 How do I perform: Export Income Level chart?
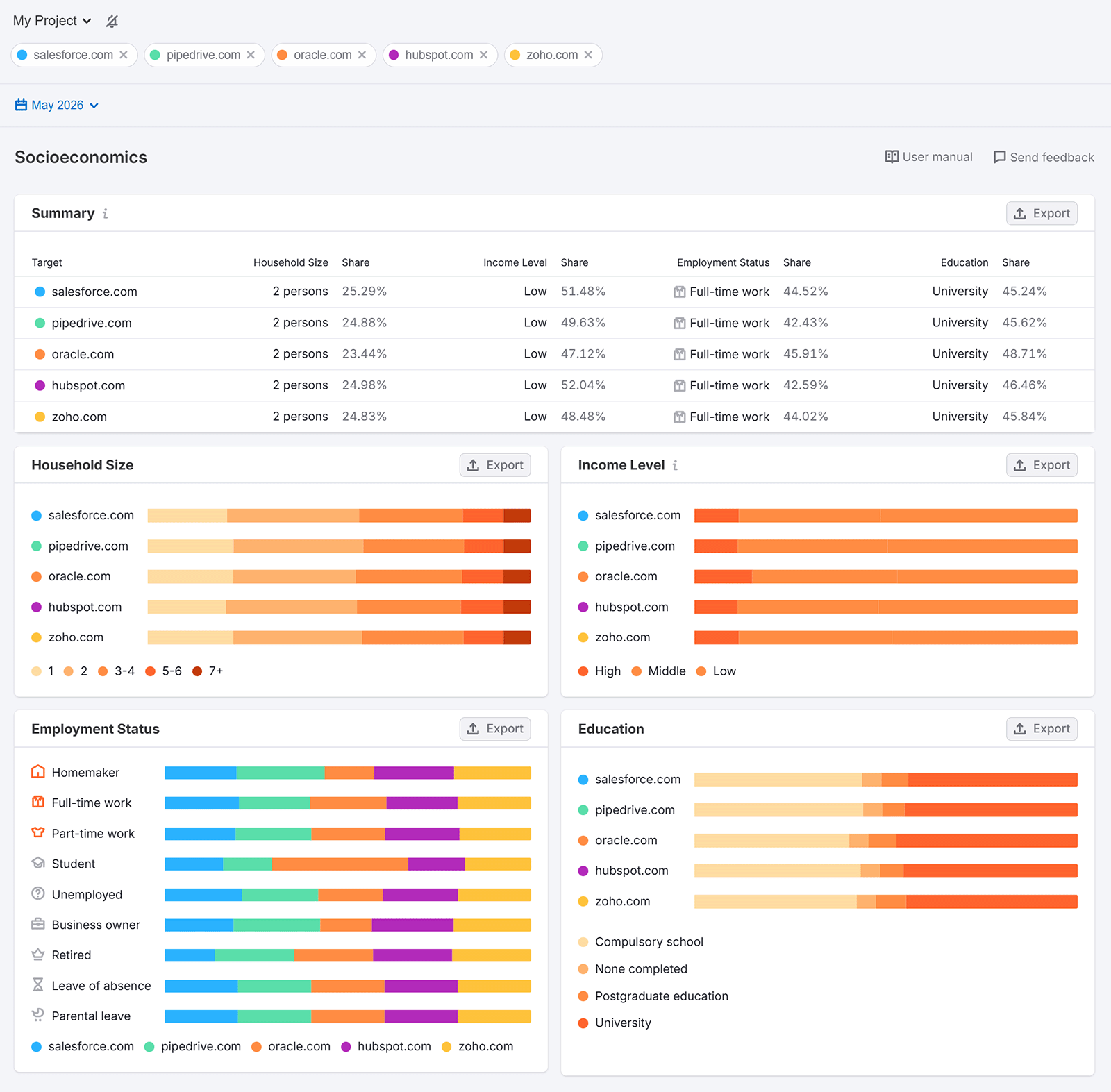click(x=1042, y=465)
